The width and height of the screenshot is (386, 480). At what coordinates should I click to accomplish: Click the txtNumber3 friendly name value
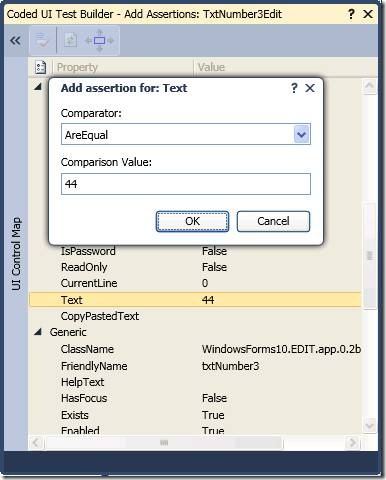(x=230, y=366)
